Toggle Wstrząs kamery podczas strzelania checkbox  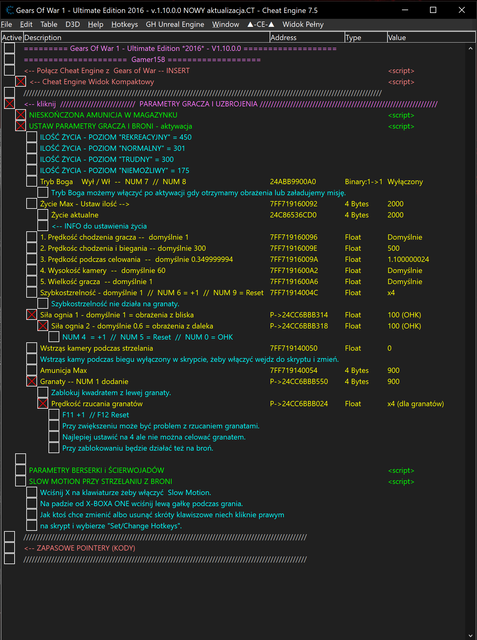(x=31, y=348)
